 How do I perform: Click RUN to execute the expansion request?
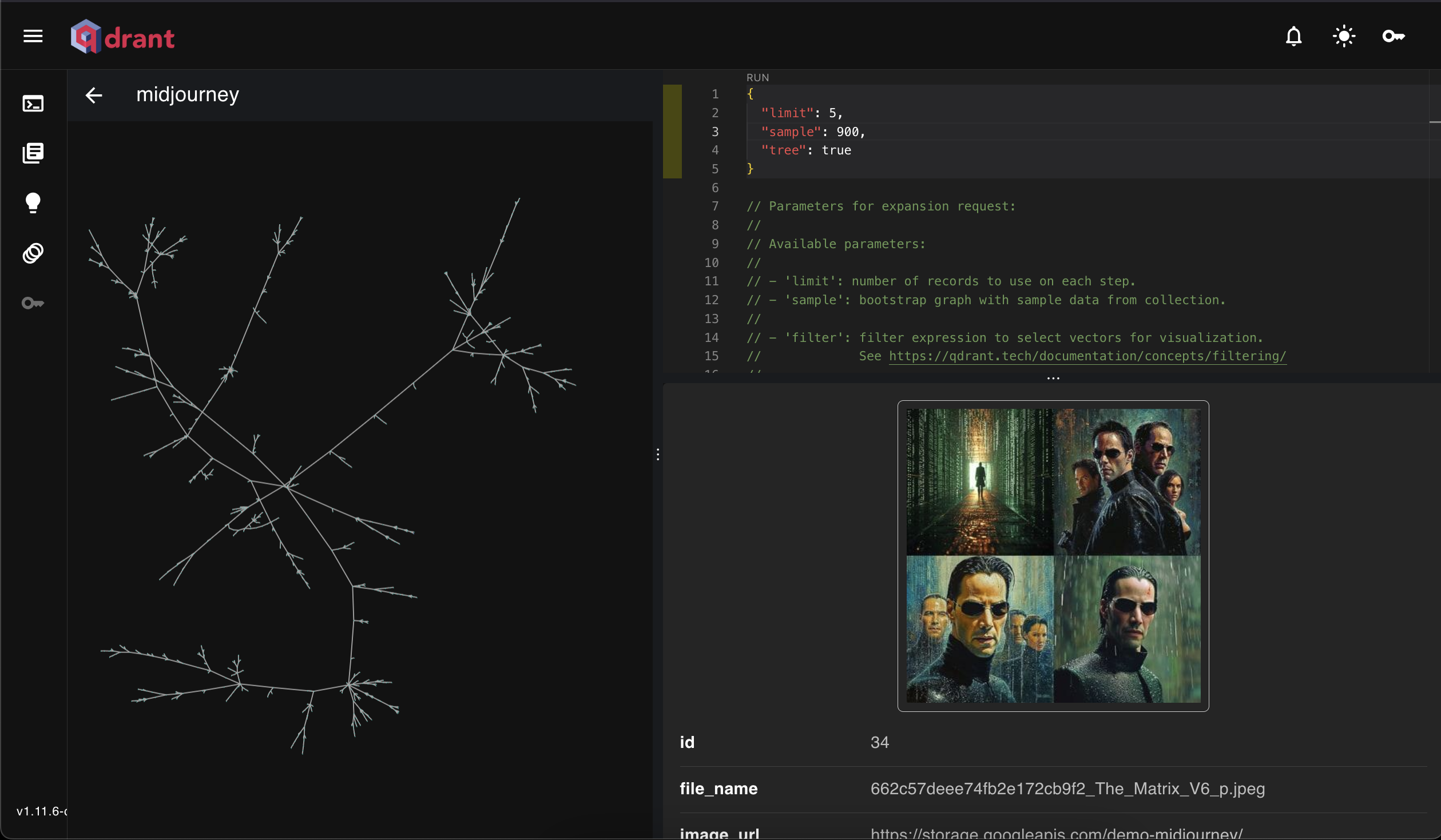tap(757, 77)
